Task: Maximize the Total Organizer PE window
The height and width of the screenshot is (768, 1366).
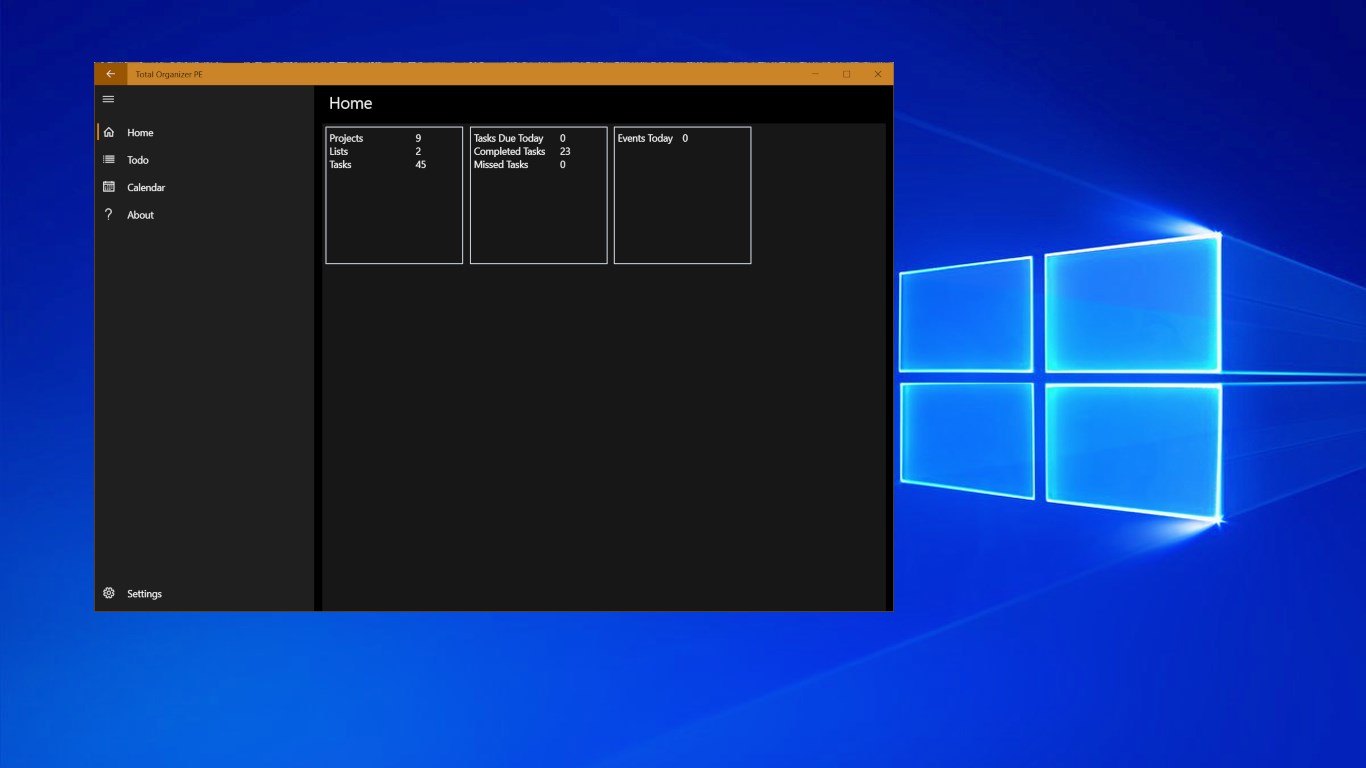Action: click(846, 74)
